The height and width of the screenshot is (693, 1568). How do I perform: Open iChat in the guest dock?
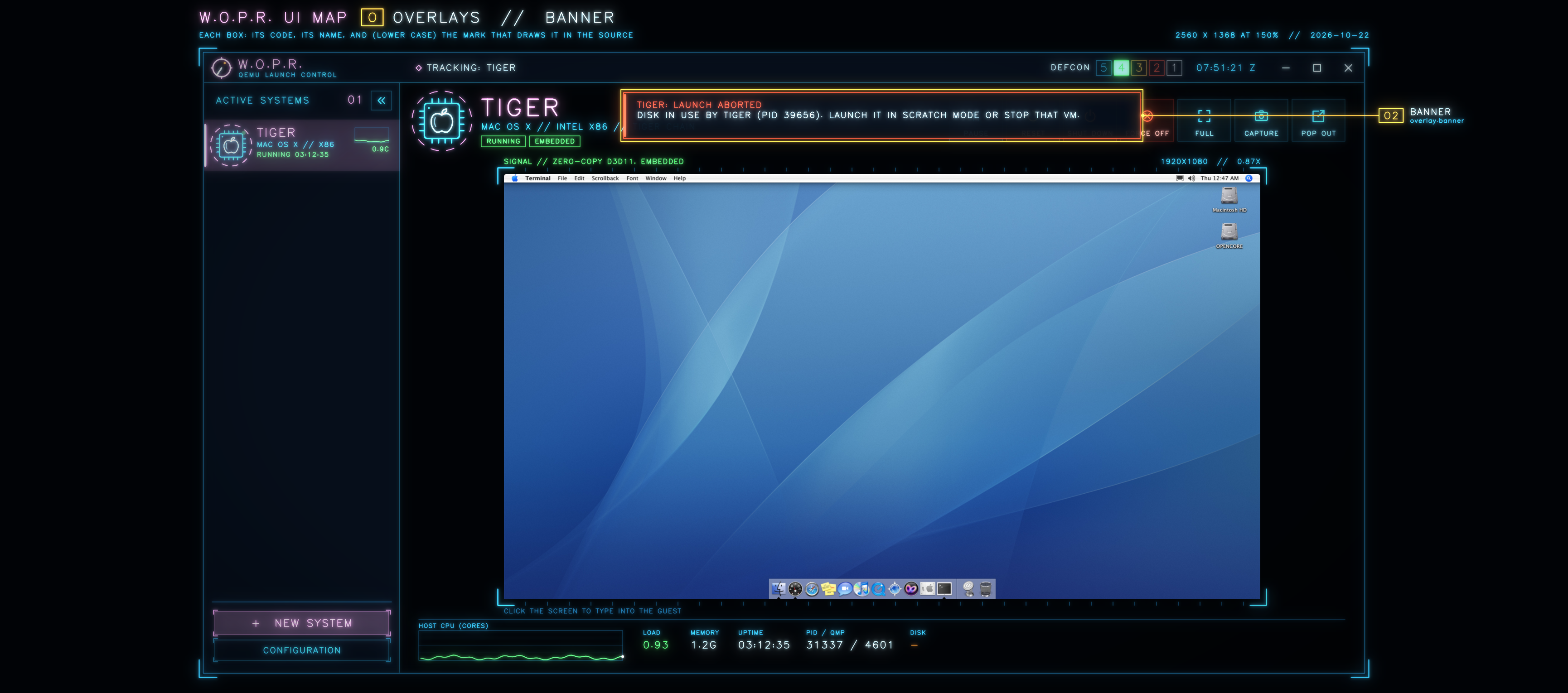(845, 589)
